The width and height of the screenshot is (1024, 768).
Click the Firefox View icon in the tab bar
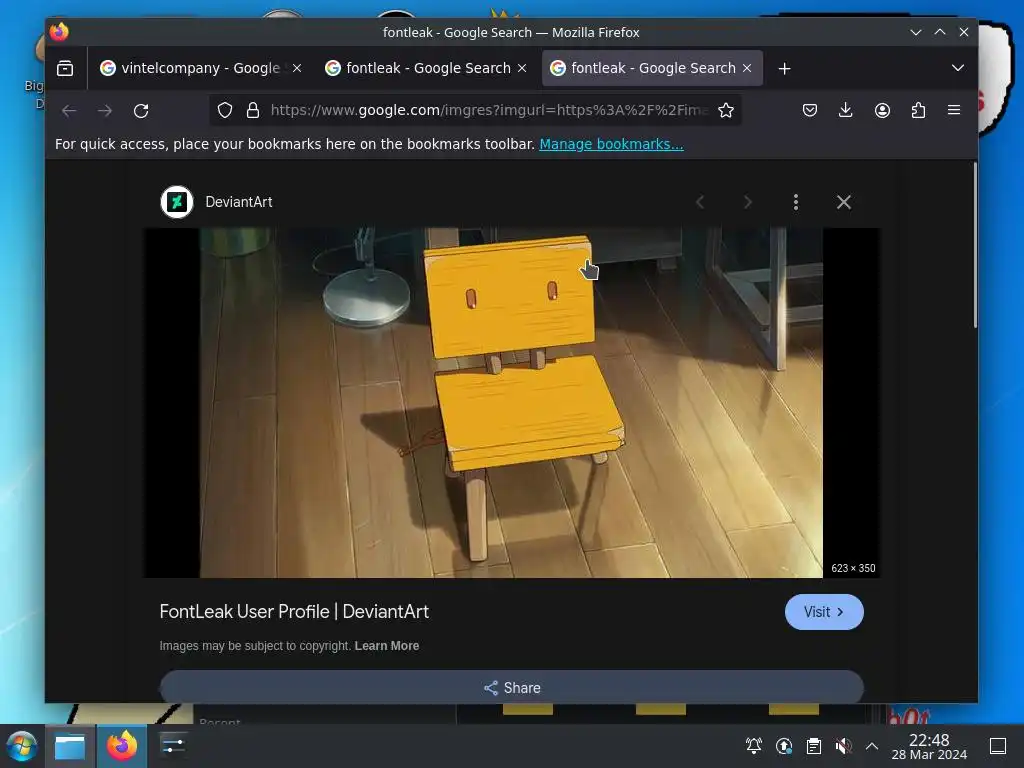pyautogui.click(x=65, y=68)
